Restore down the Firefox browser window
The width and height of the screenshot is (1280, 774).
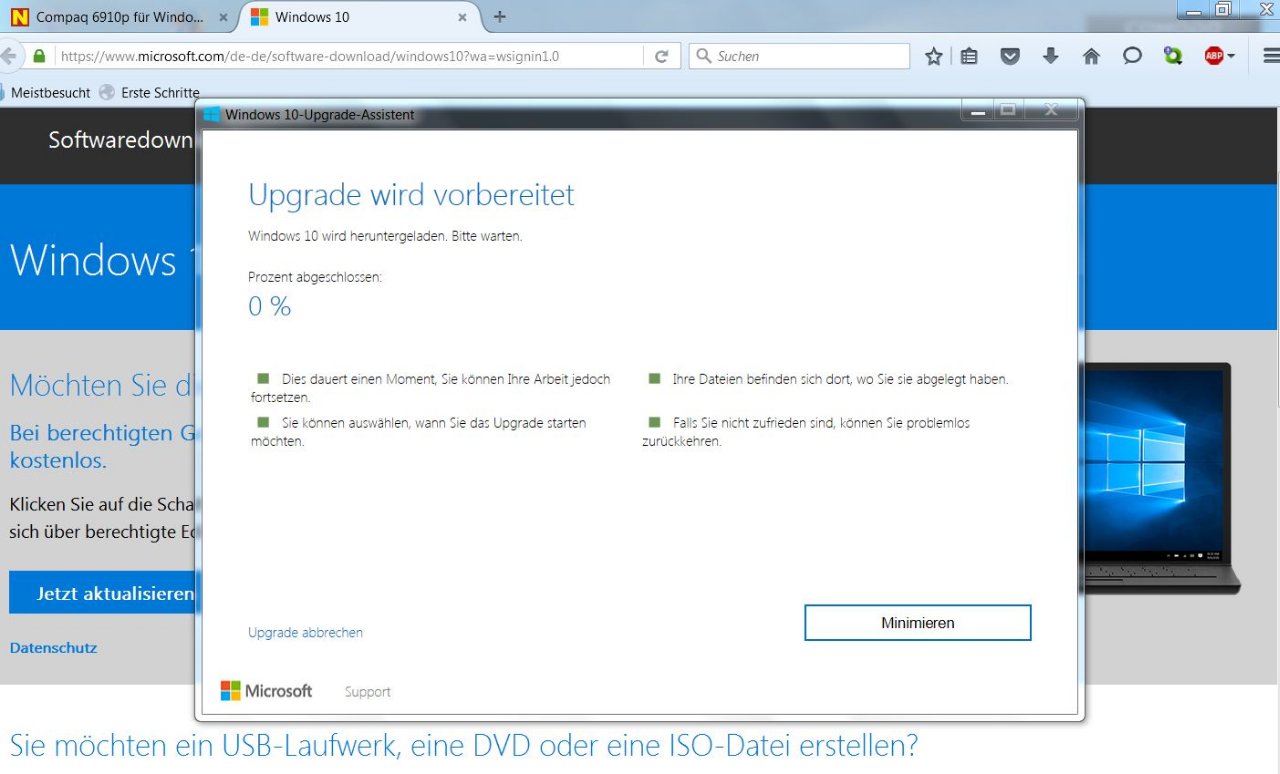[x=1222, y=9]
